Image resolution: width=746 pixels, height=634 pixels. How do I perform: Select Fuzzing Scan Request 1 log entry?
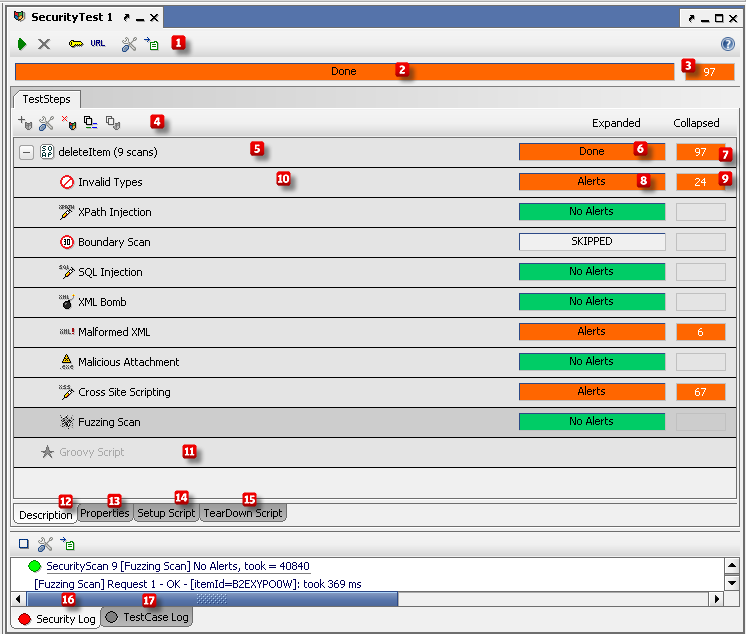pos(197,584)
